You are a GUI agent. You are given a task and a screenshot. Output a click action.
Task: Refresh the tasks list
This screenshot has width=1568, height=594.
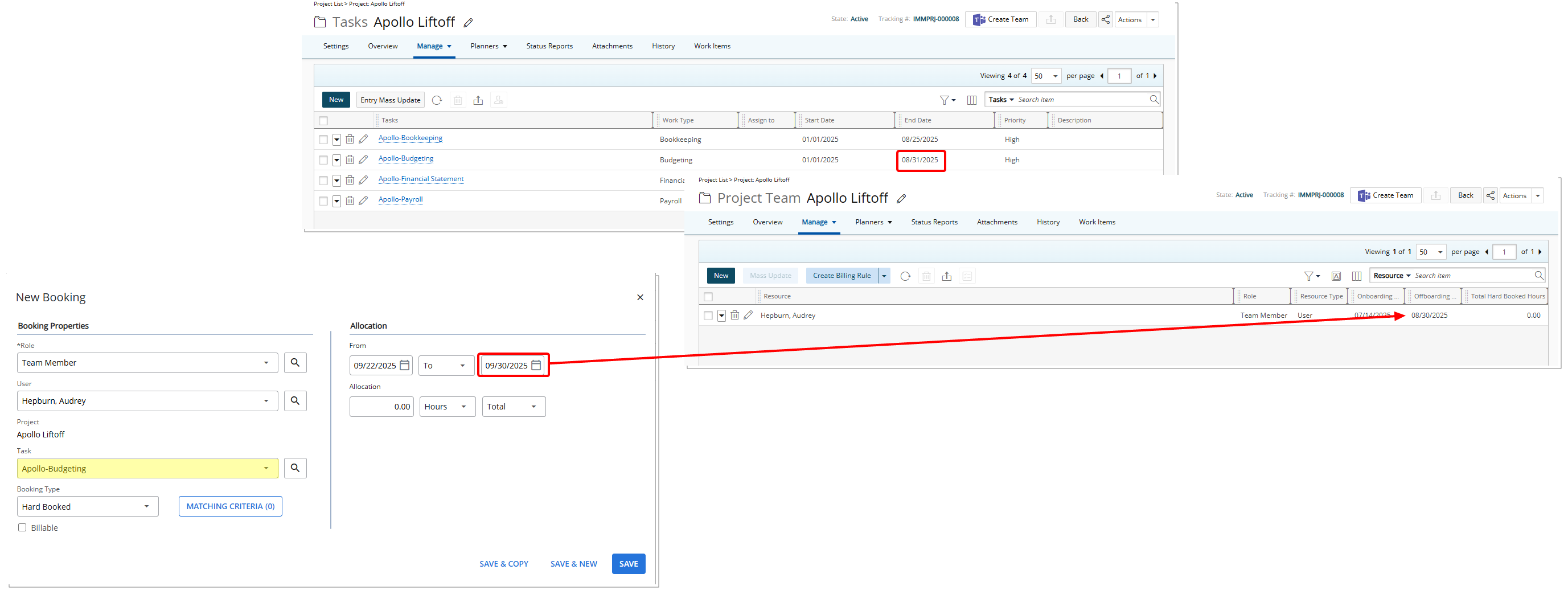437,99
